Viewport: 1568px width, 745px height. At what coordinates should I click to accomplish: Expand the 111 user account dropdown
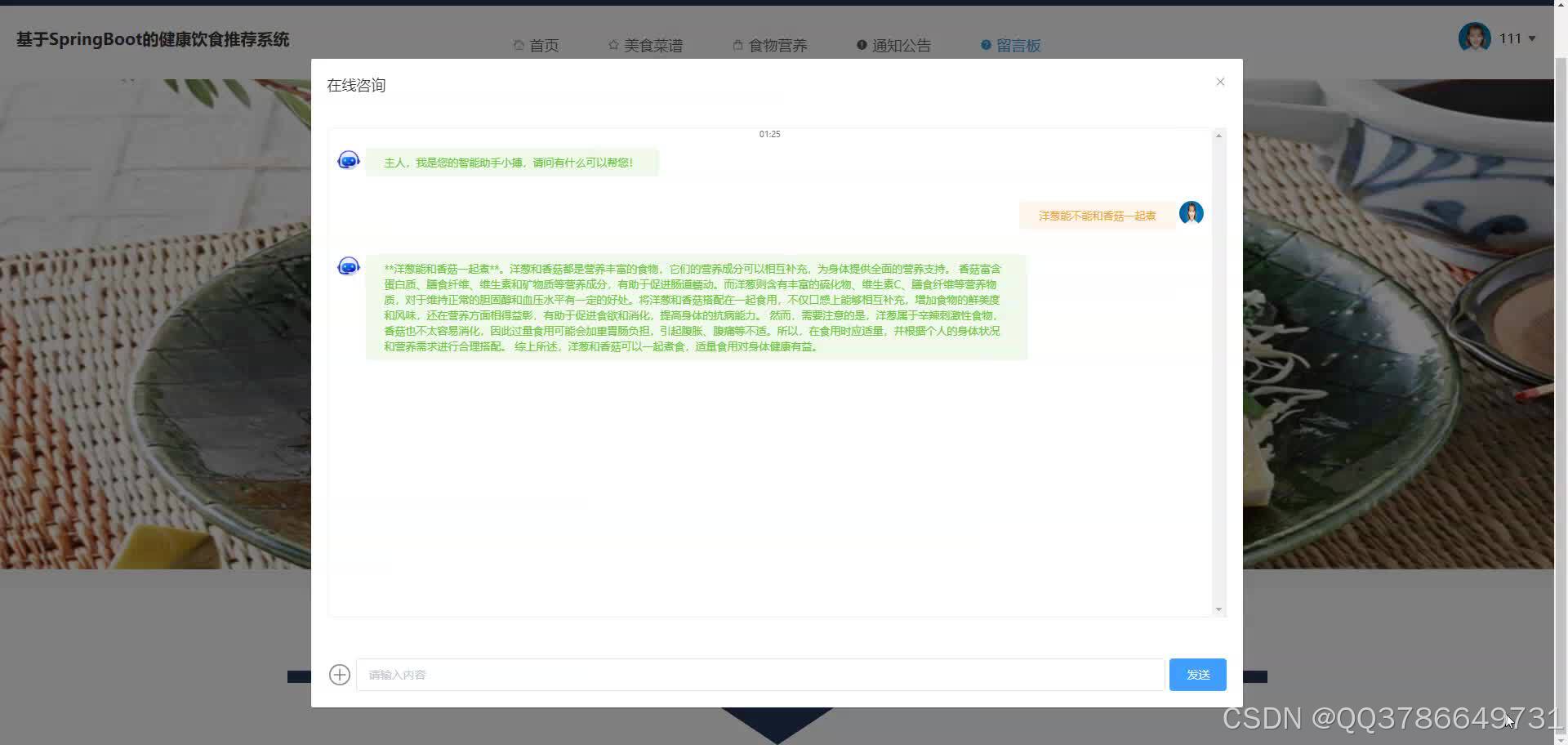point(1517,38)
